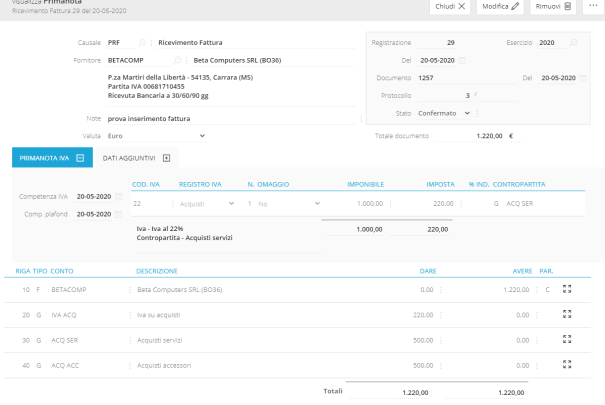Click the search icon next to Esercizio 2020
This screenshot has width=605, height=405.
pyautogui.click(x=574, y=42)
